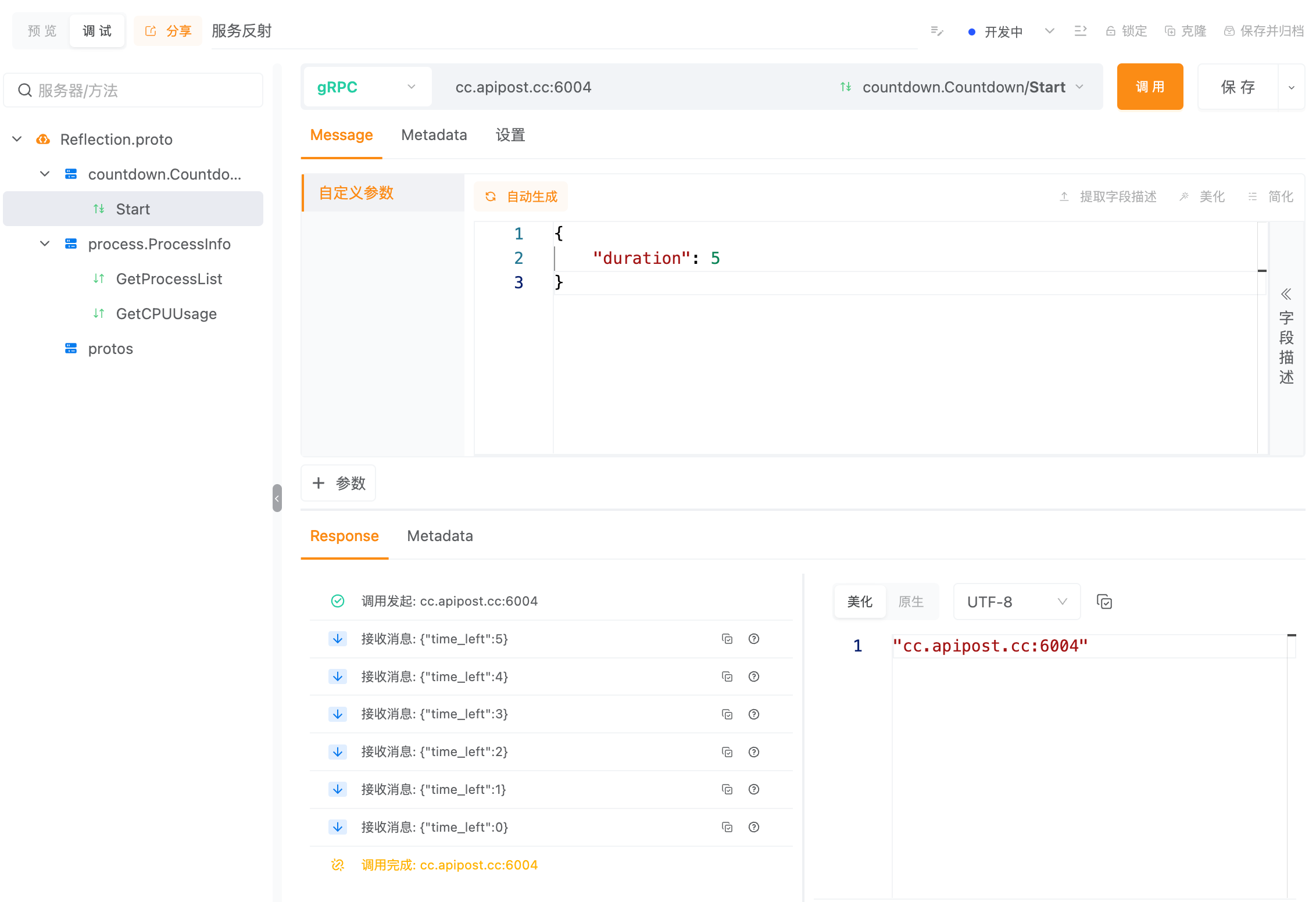Click the 调用 invoke button
This screenshot has height=902, width=1316.
coord(1149,87)
